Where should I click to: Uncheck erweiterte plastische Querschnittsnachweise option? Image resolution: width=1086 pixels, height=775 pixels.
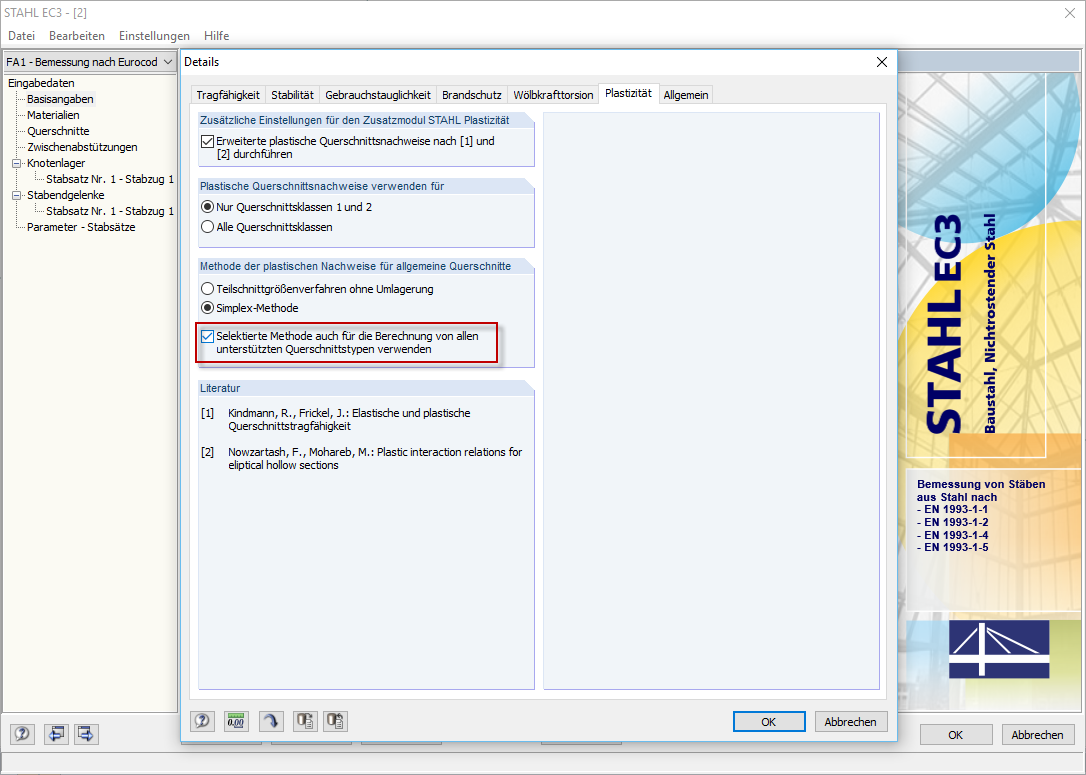[207, 141]
